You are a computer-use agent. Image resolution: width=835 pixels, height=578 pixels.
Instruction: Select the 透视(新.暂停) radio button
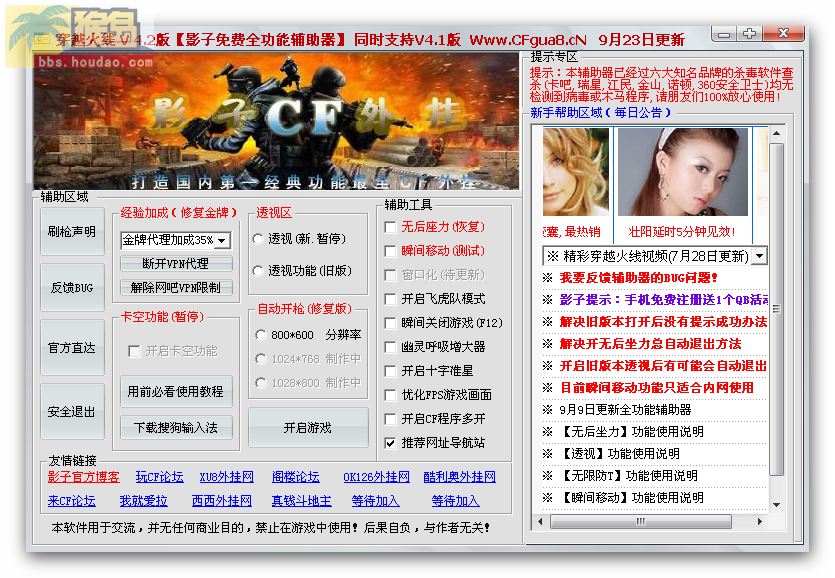coord(259,239)
